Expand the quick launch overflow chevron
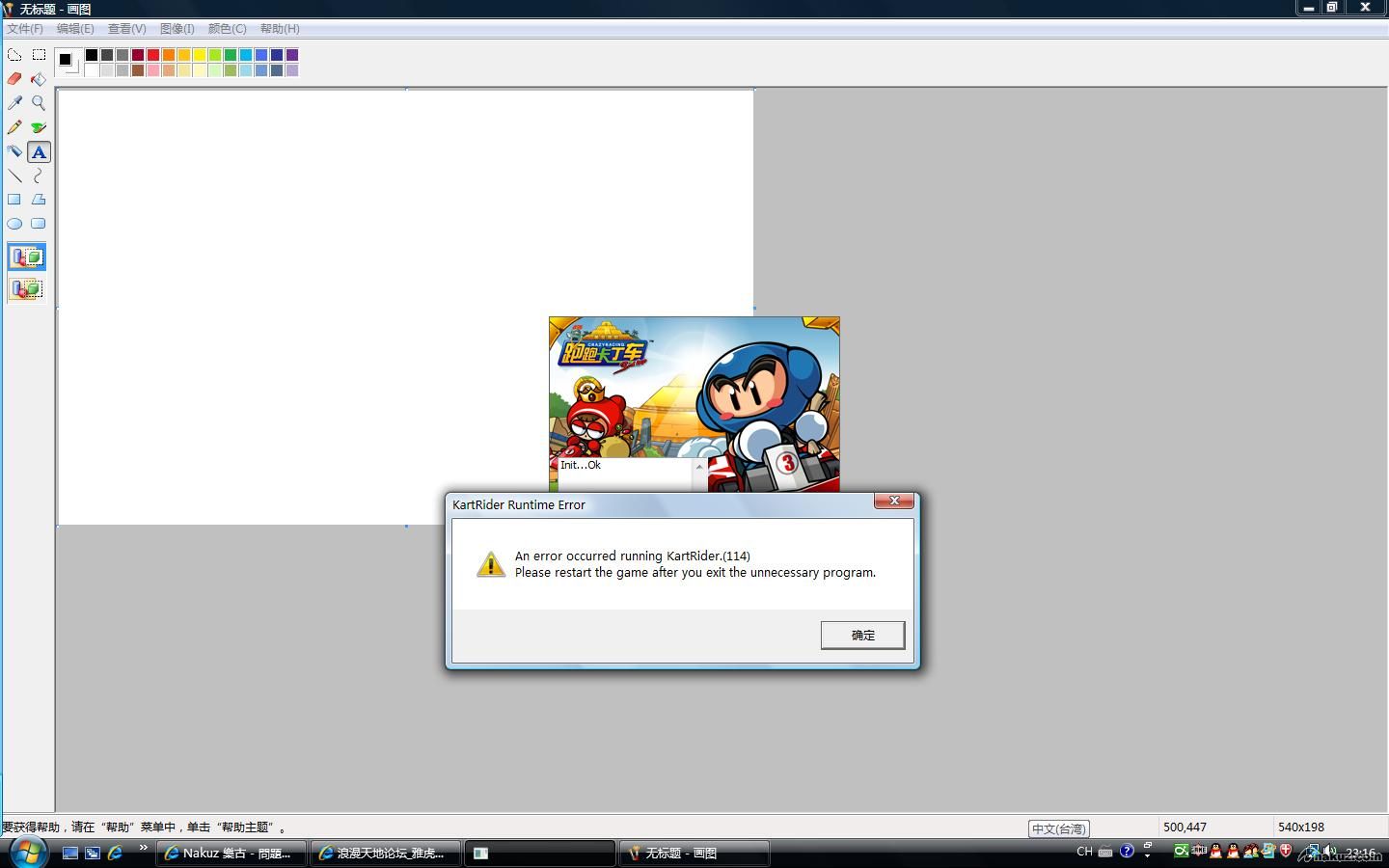 tap(144, 849)
